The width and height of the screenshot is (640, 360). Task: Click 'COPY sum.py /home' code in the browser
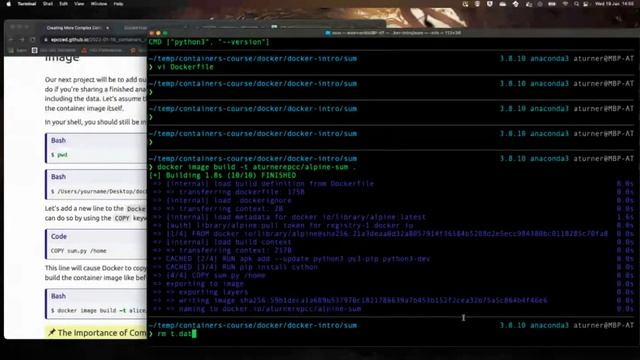[78, 251]
